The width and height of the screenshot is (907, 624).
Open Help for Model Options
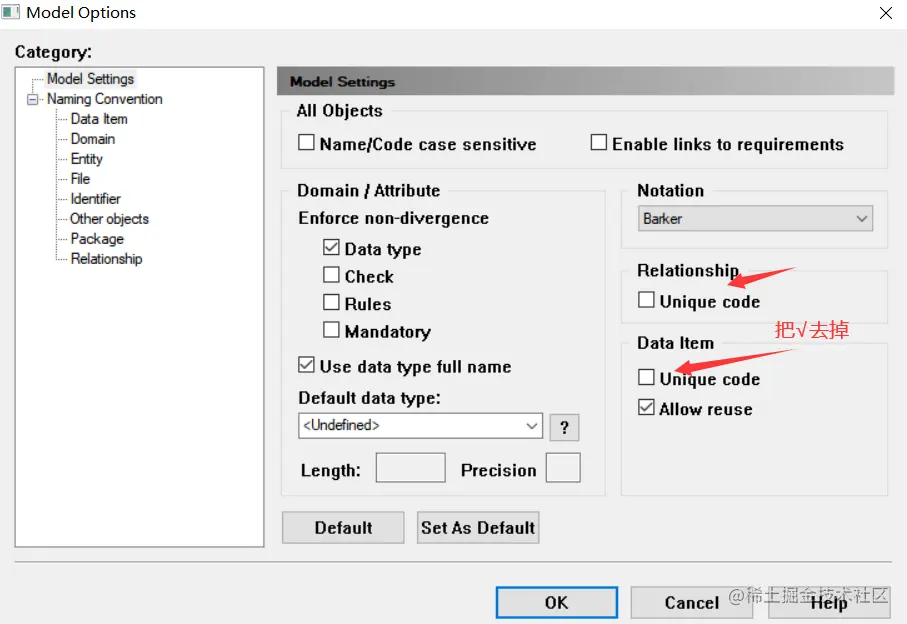click(829, 603)
